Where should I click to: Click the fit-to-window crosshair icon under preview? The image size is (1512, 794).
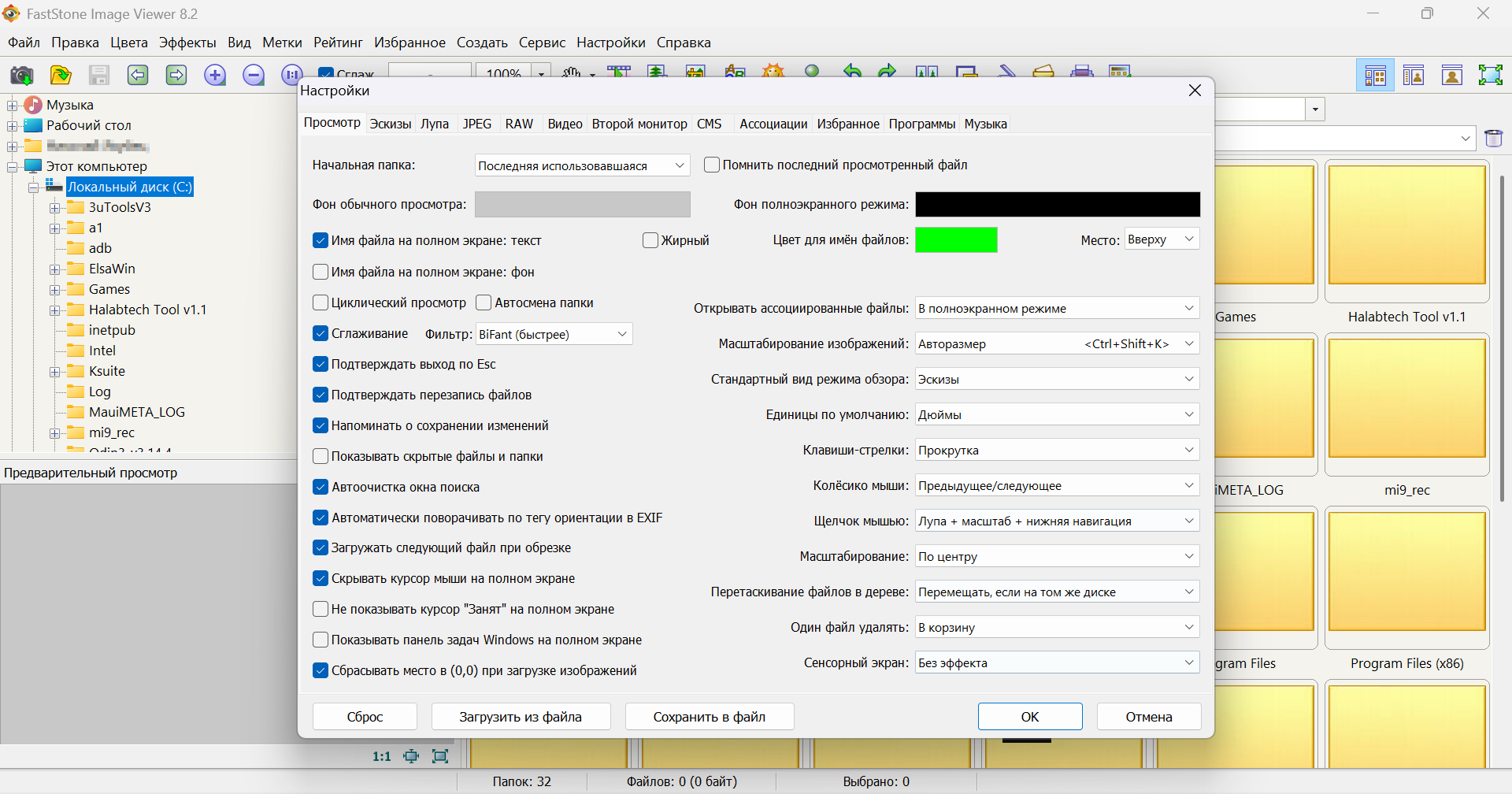click(411, 756)
